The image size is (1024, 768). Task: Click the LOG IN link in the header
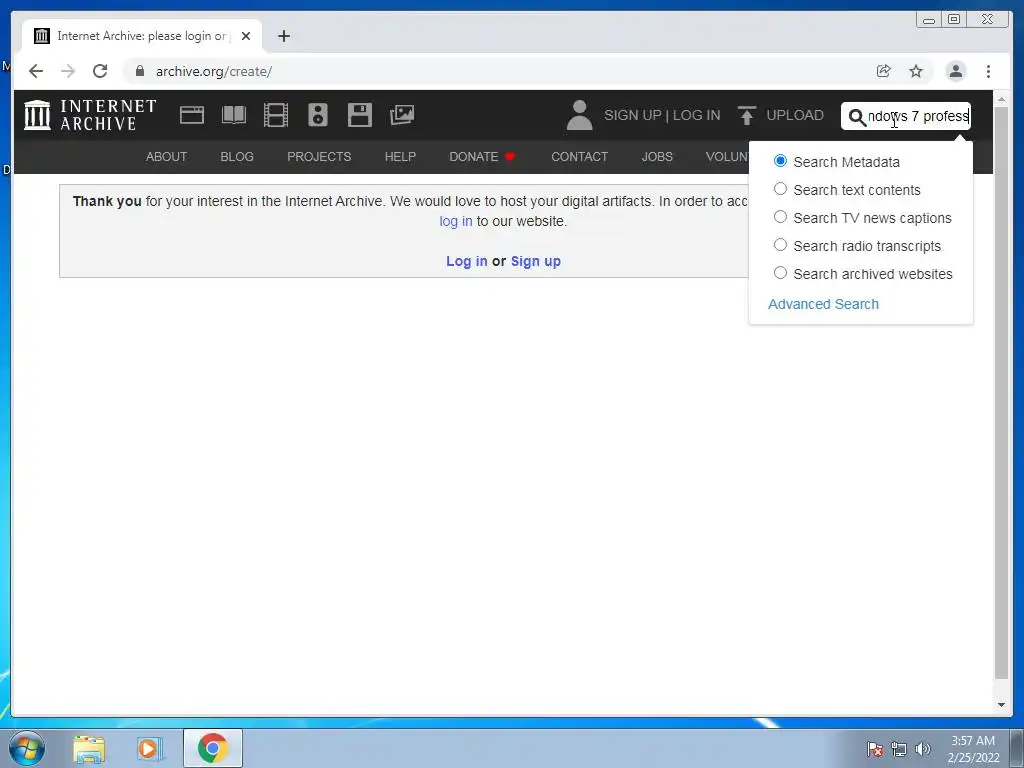click(696, 116)
